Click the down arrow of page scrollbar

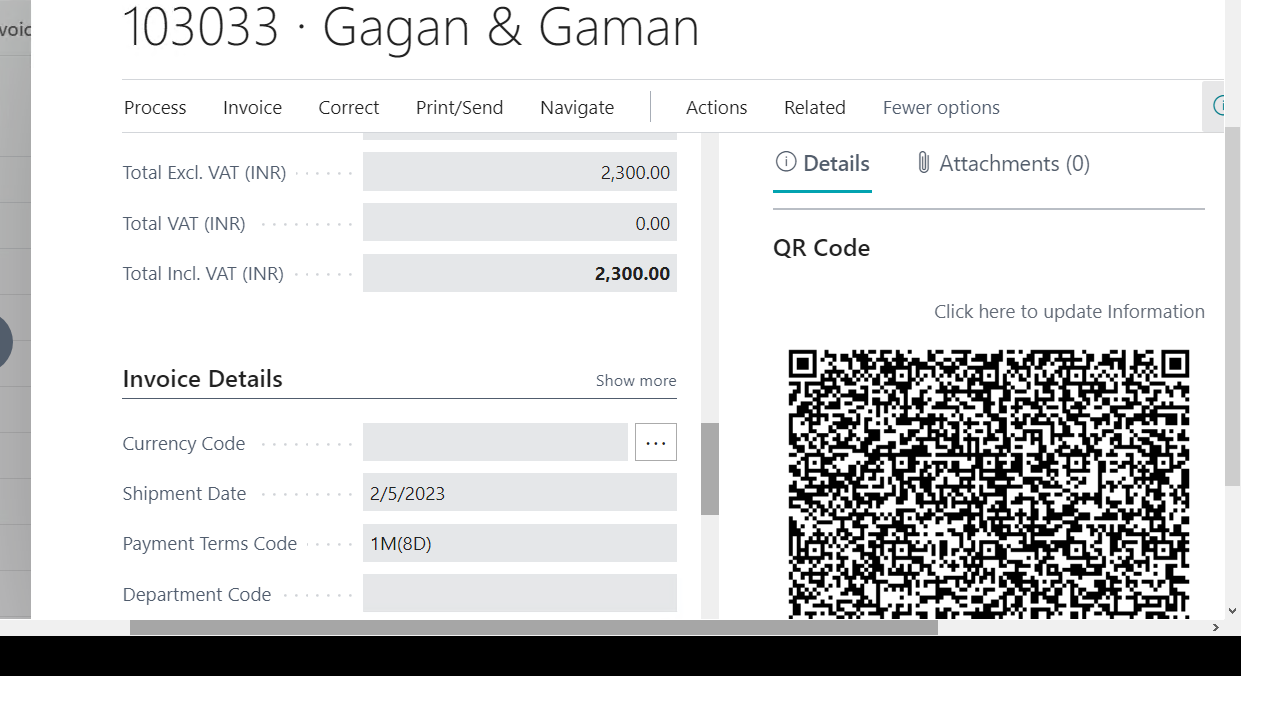point(1232,610)
